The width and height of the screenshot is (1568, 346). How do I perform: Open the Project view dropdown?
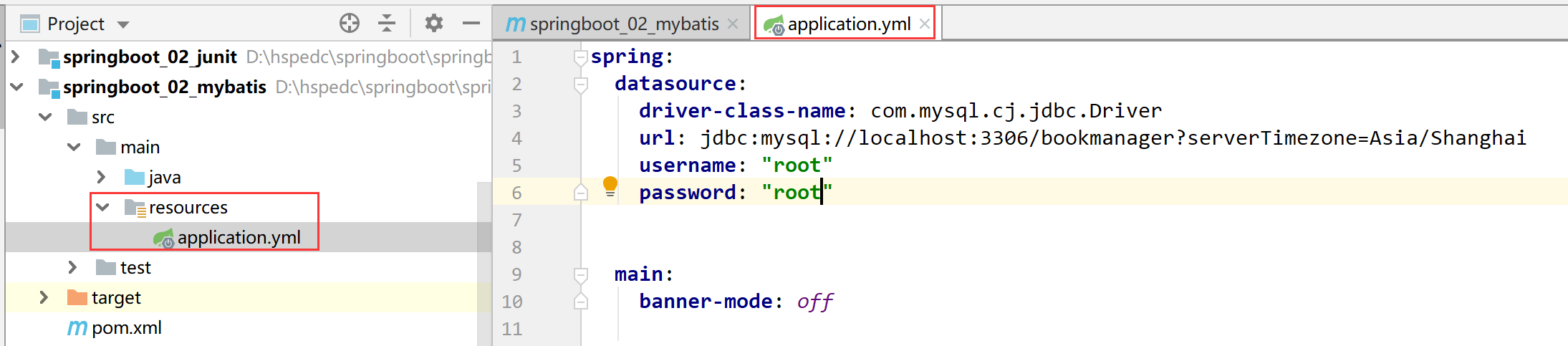pos(123,24)
